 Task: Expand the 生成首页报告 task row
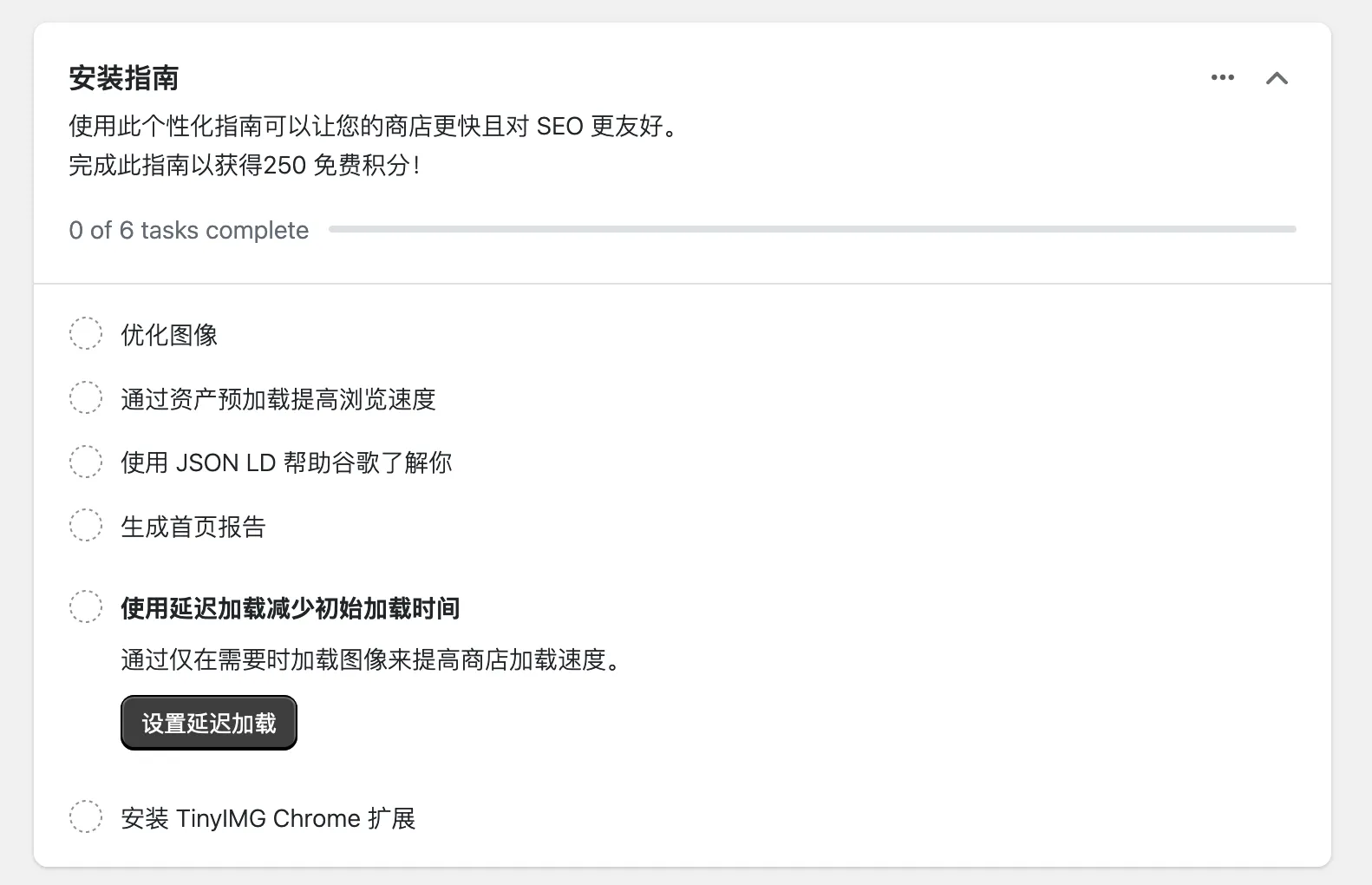tap(193, 527)
